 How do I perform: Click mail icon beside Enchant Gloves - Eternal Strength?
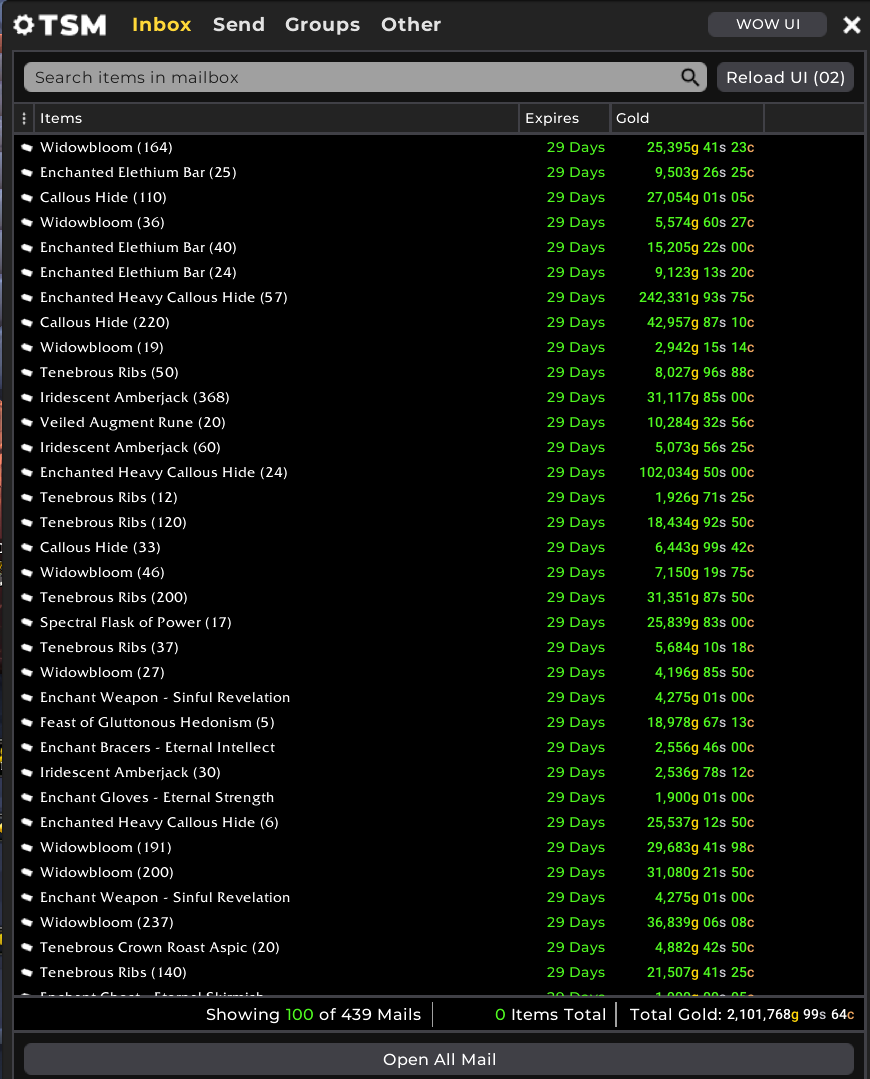(x=27, y=798)
